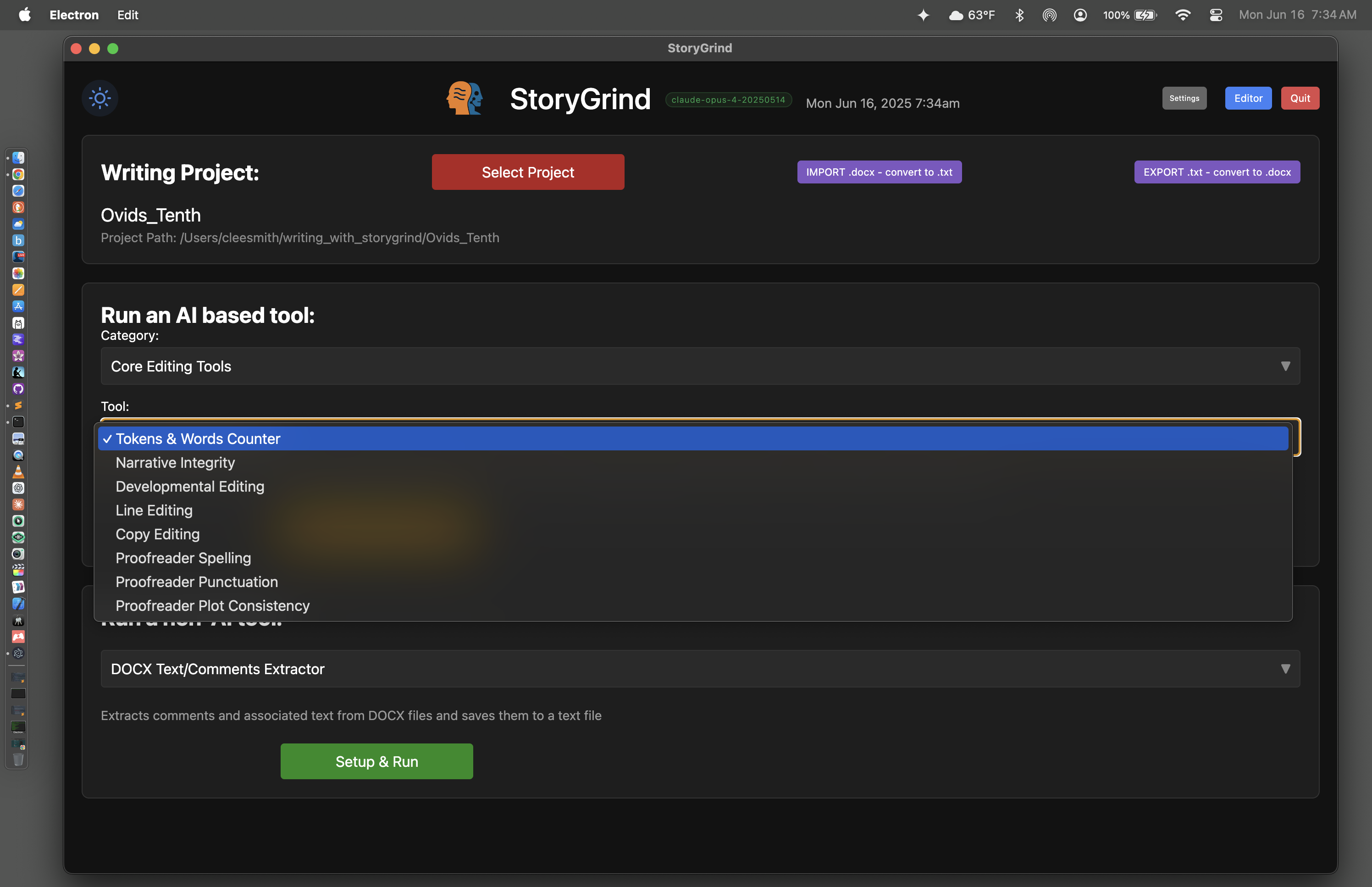The image size is (1372, 887).
Task: Click the sparkle icon in menu bar
Action: pyautogui.click(x=923, y=15)
